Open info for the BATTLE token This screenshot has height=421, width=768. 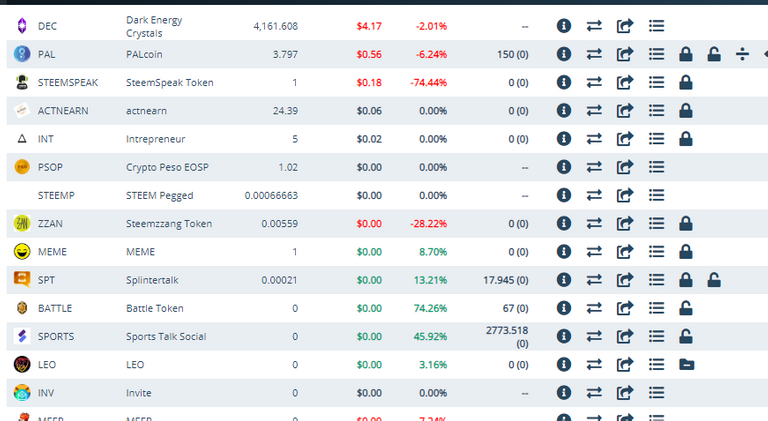(564, 308)
